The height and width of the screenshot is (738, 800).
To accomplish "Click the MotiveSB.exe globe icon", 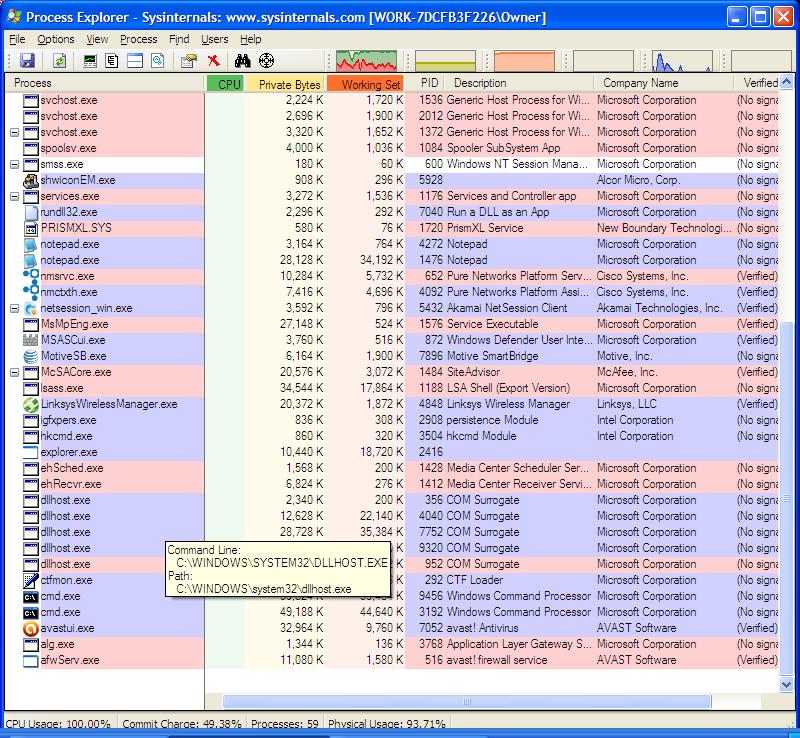I will tap(31, 356).
